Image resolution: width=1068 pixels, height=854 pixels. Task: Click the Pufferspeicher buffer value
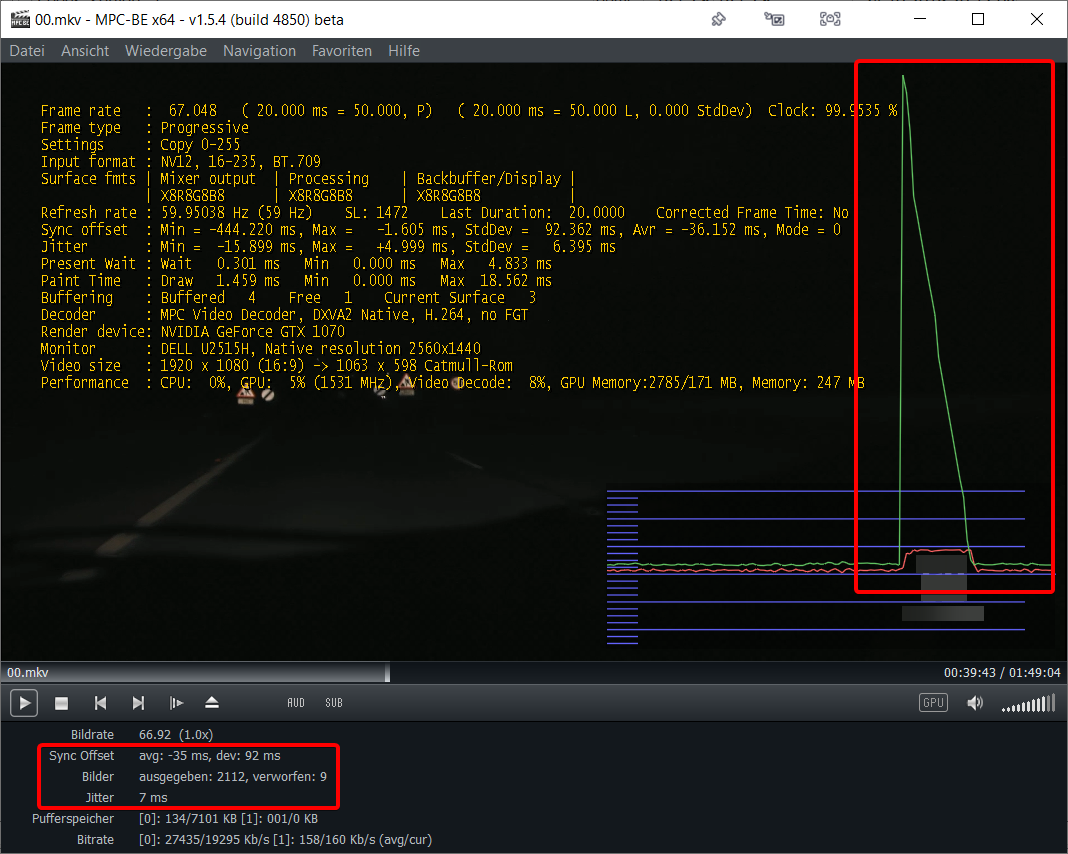click(228, 819)
